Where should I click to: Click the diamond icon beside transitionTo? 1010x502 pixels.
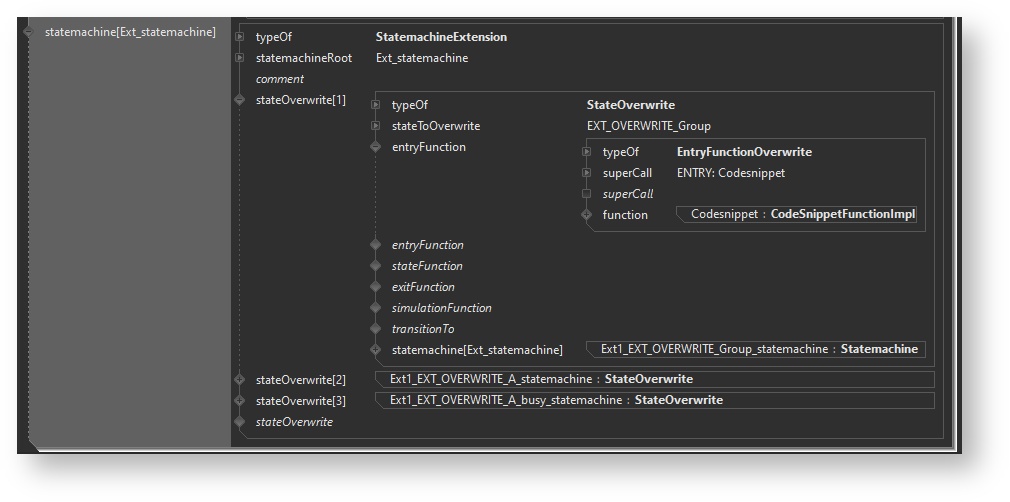coord(376,329)
